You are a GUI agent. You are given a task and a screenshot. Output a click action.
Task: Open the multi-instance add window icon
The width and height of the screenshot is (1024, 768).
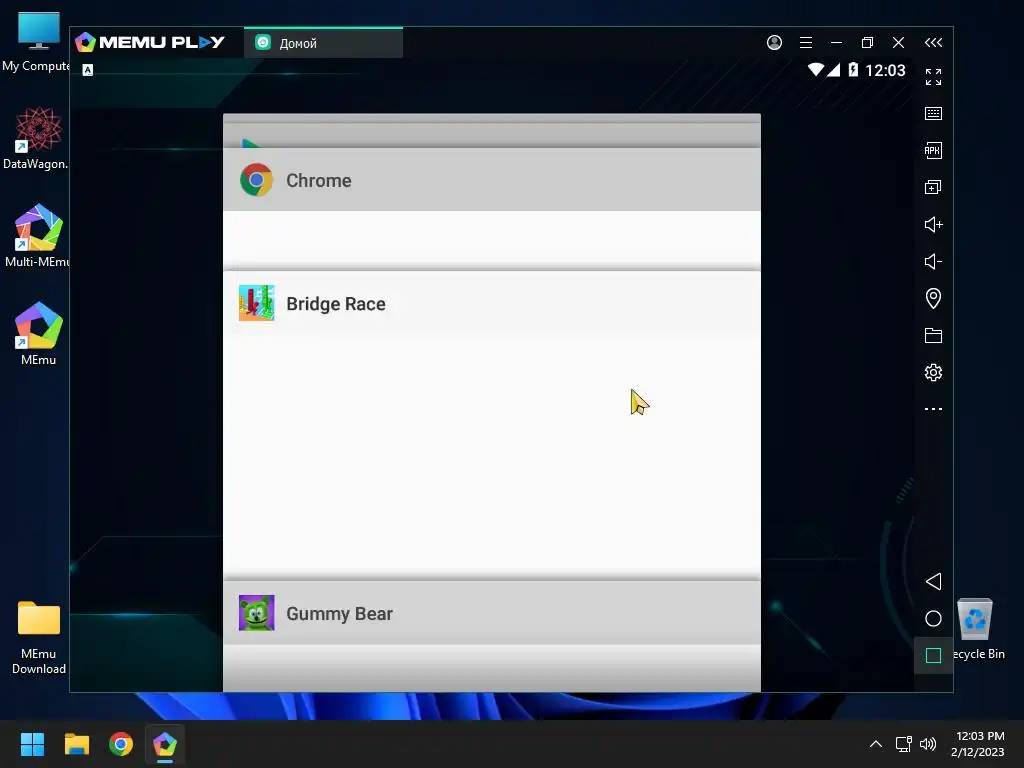933,187
